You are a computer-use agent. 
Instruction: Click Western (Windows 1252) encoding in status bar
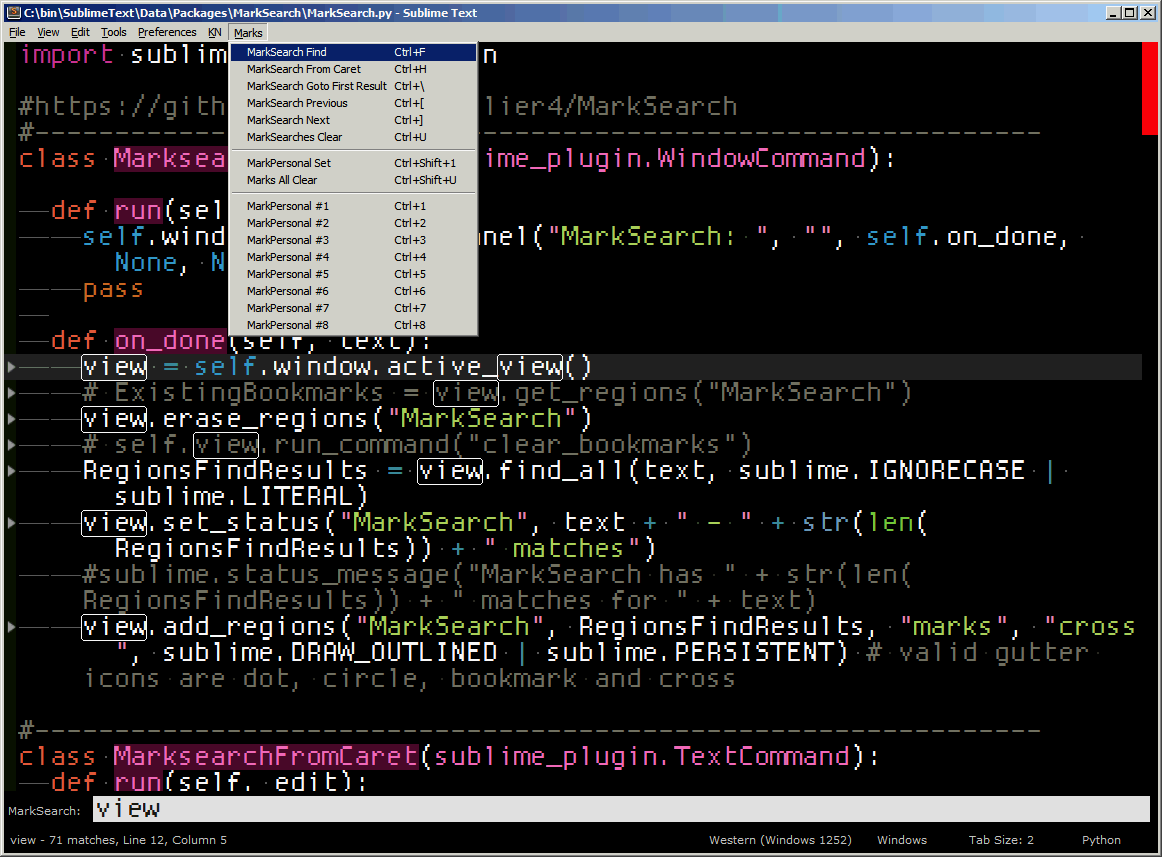pyautogui.click(x=780, y=840)
